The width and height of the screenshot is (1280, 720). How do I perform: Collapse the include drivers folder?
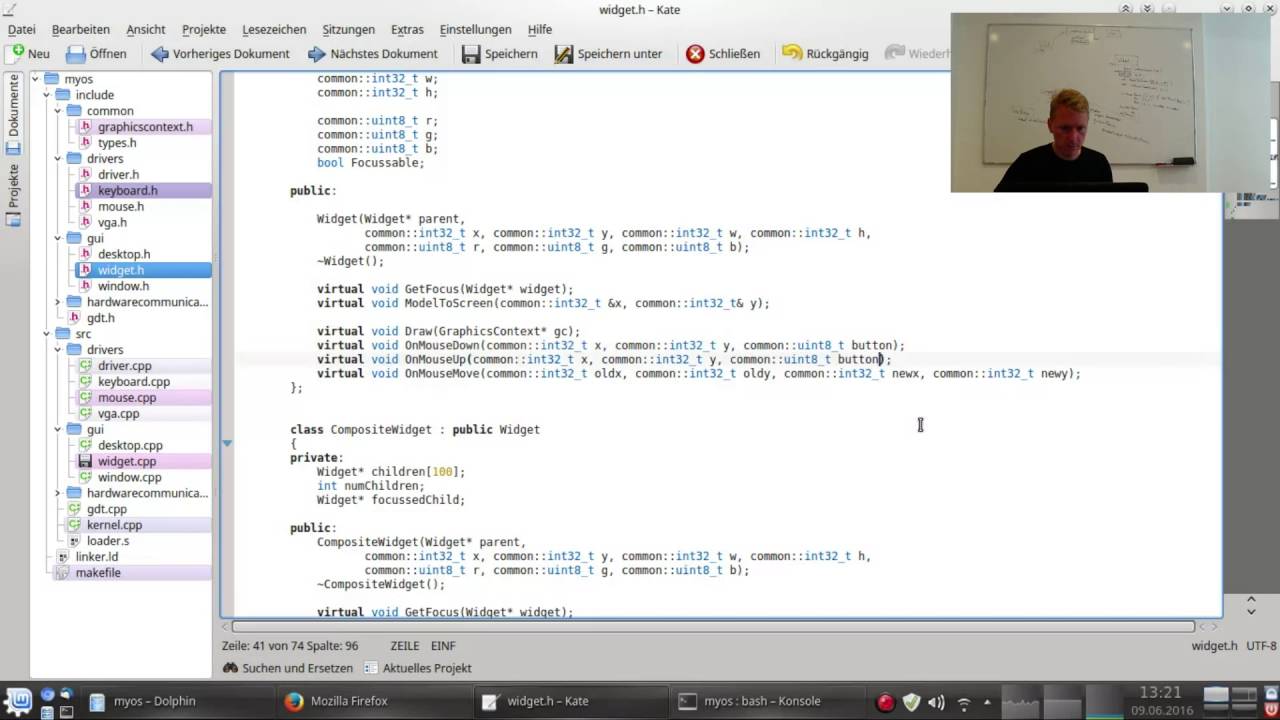pos(57,159)
